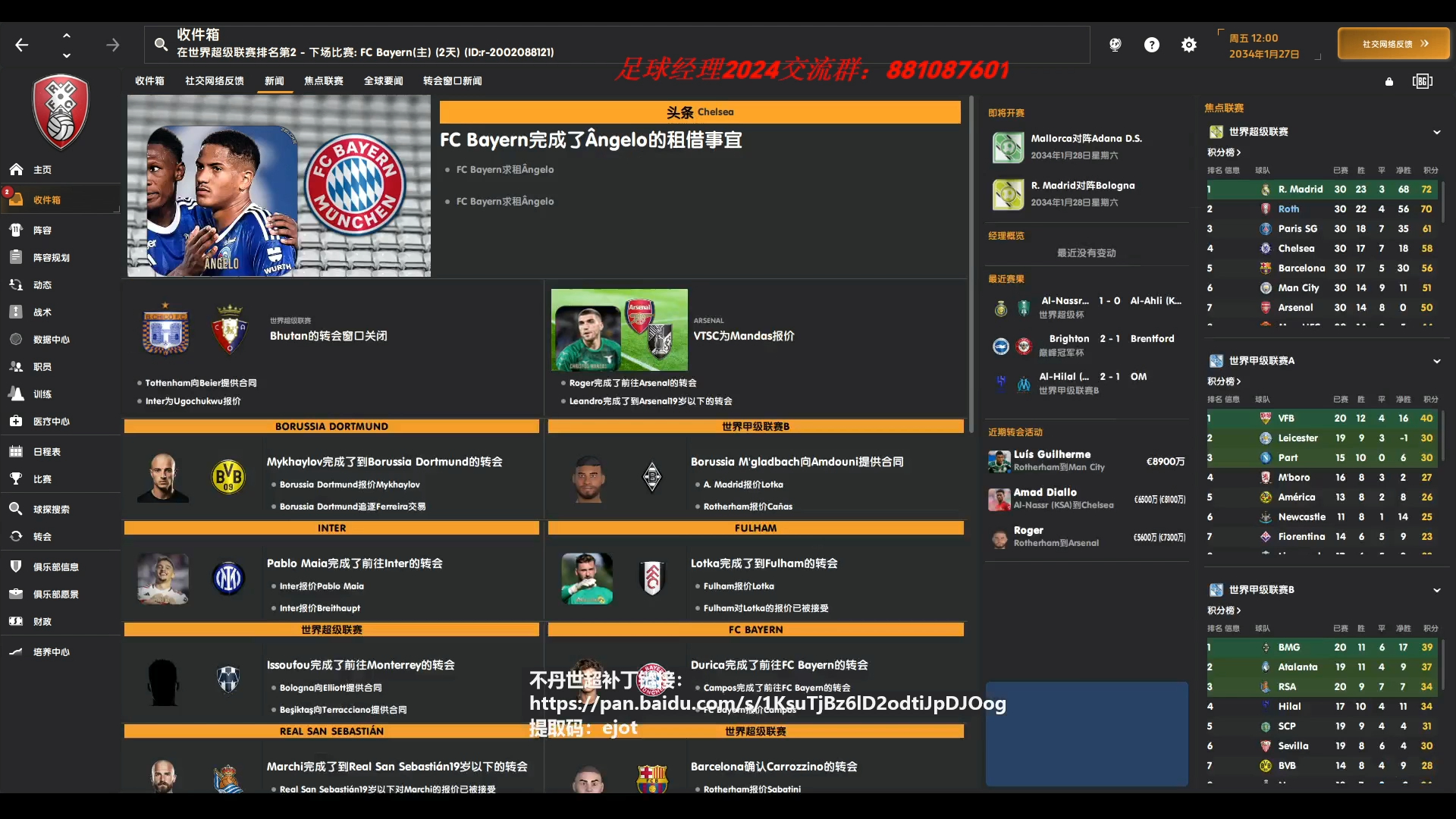Switch to the 新闻 (News) tab

[275, 80]
